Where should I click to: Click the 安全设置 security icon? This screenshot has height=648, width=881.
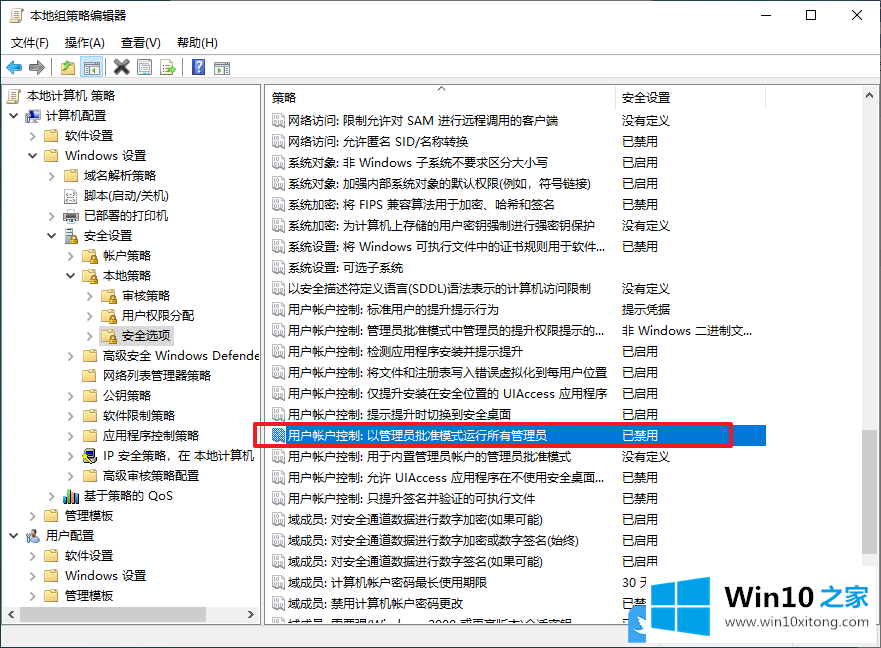click(71, 236)
